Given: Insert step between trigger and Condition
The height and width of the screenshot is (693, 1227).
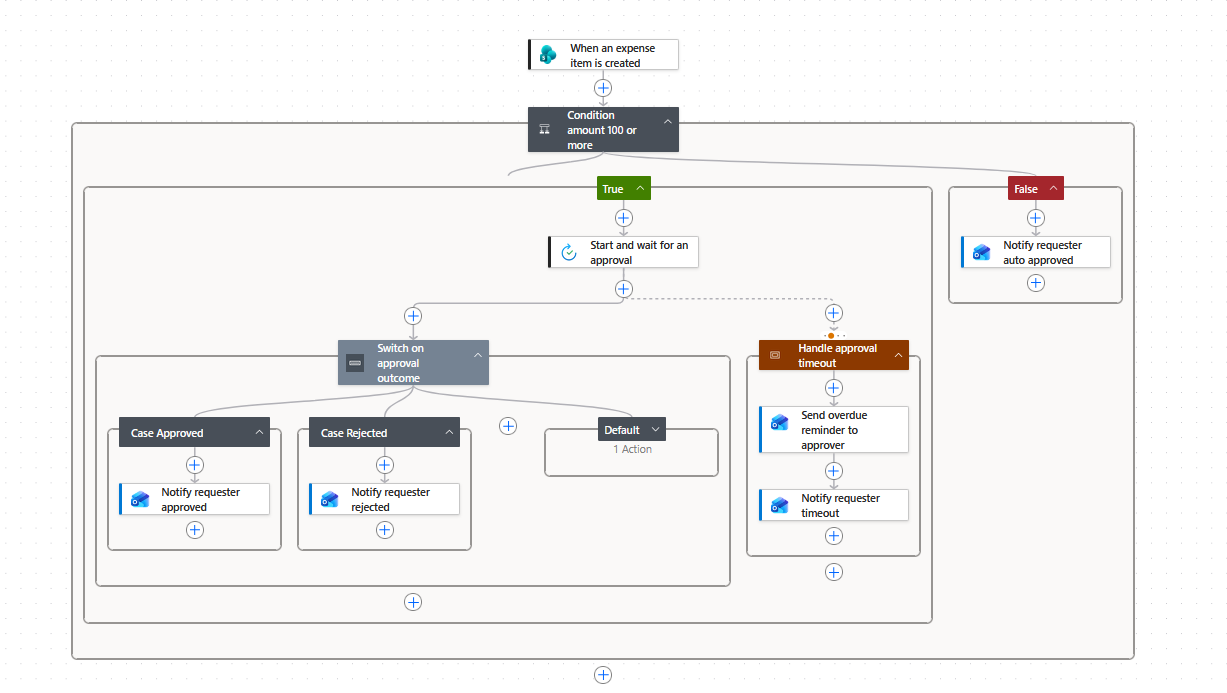Looking at the screenshot, I should pos(603,88).
